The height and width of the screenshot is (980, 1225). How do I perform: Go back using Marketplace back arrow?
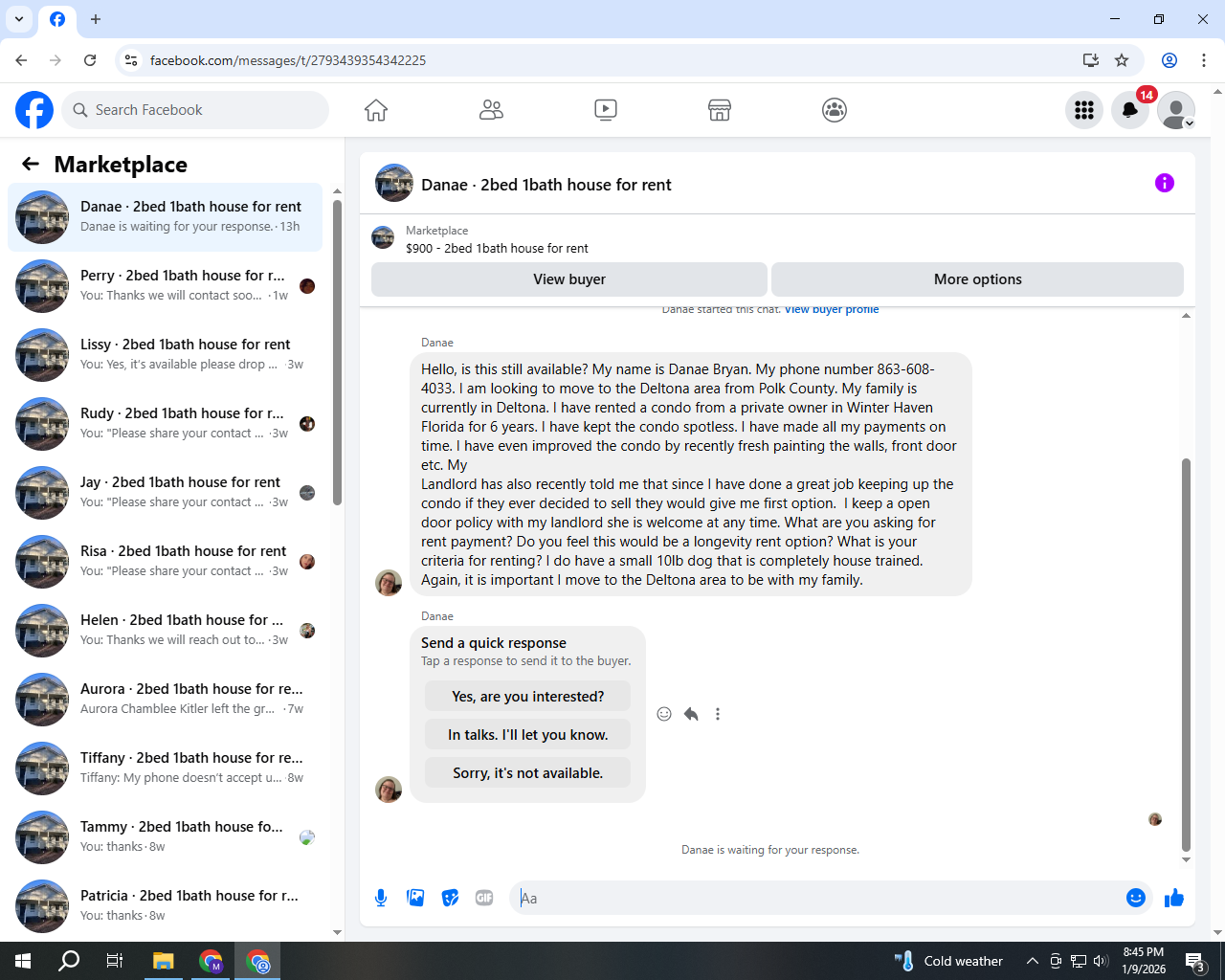(x=31, y=164)
